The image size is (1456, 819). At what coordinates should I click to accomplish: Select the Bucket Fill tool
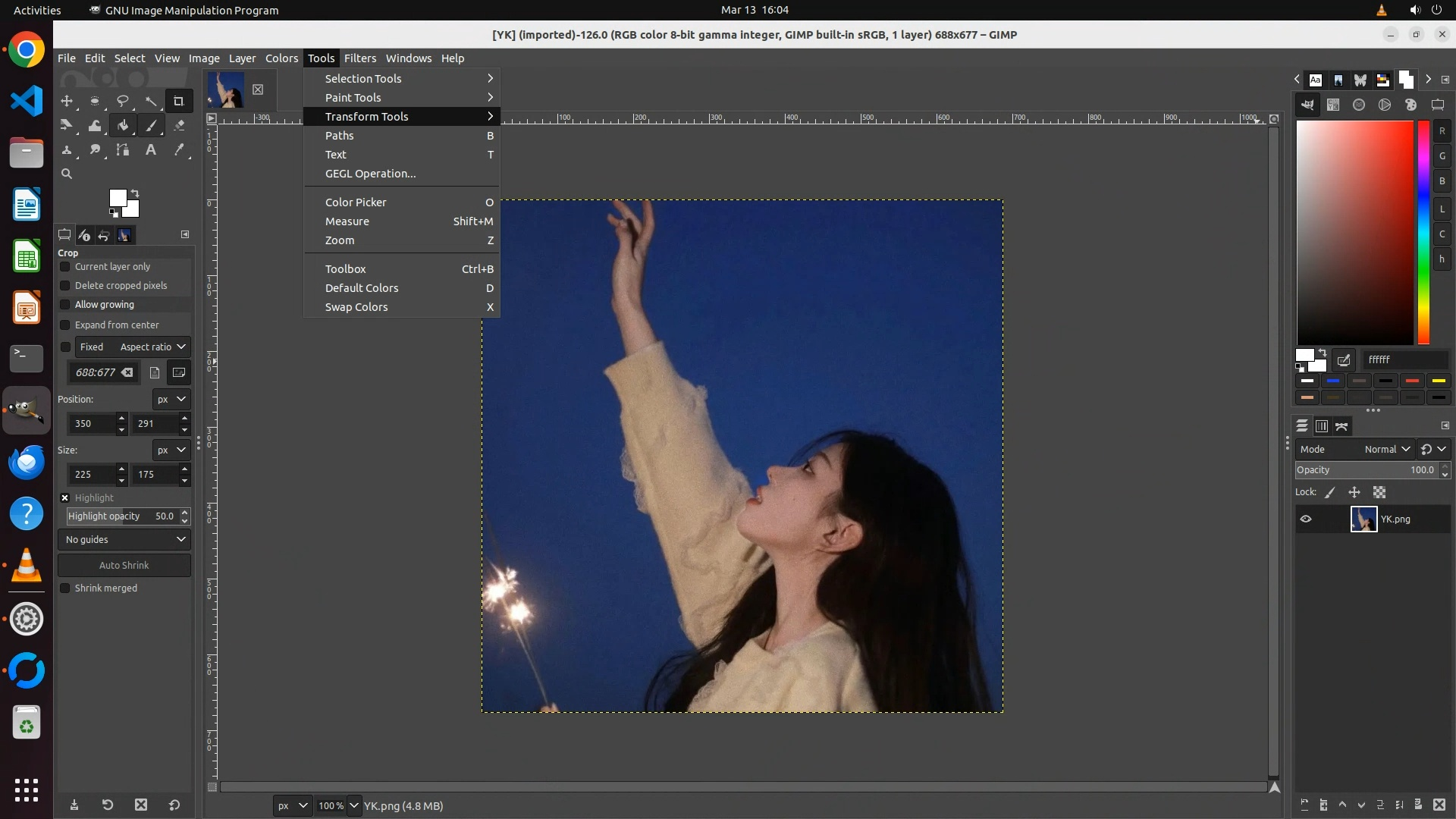123,126
